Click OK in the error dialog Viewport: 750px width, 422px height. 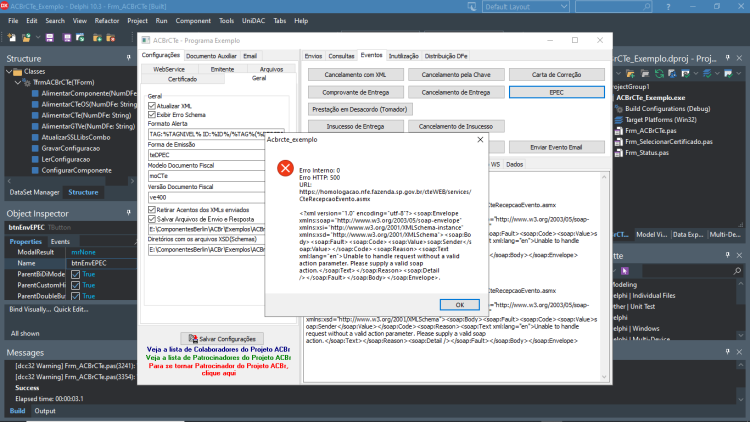pos(459,305)
